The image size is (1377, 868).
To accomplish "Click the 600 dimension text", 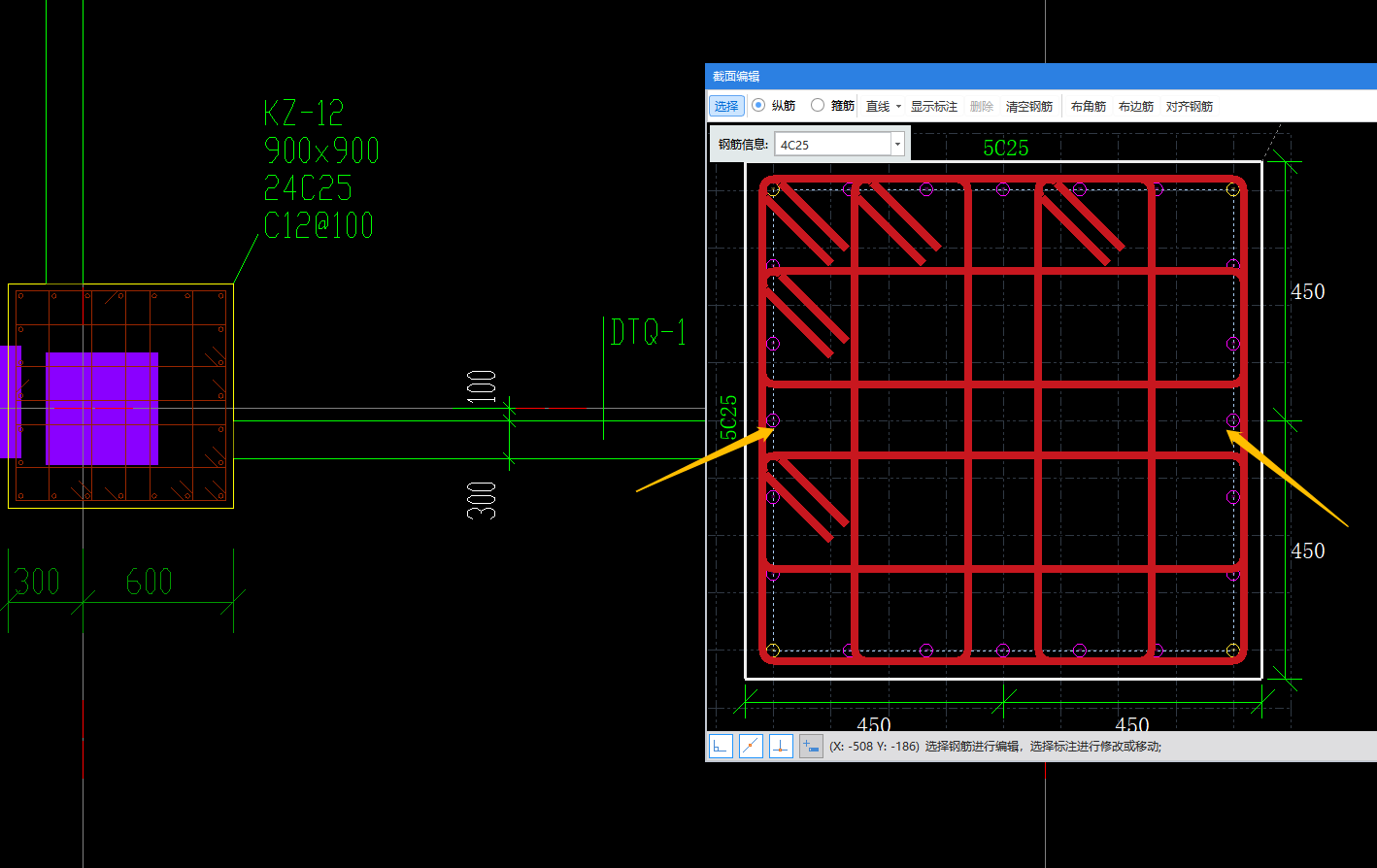I will pyautogui.click(x=149, y=582).
